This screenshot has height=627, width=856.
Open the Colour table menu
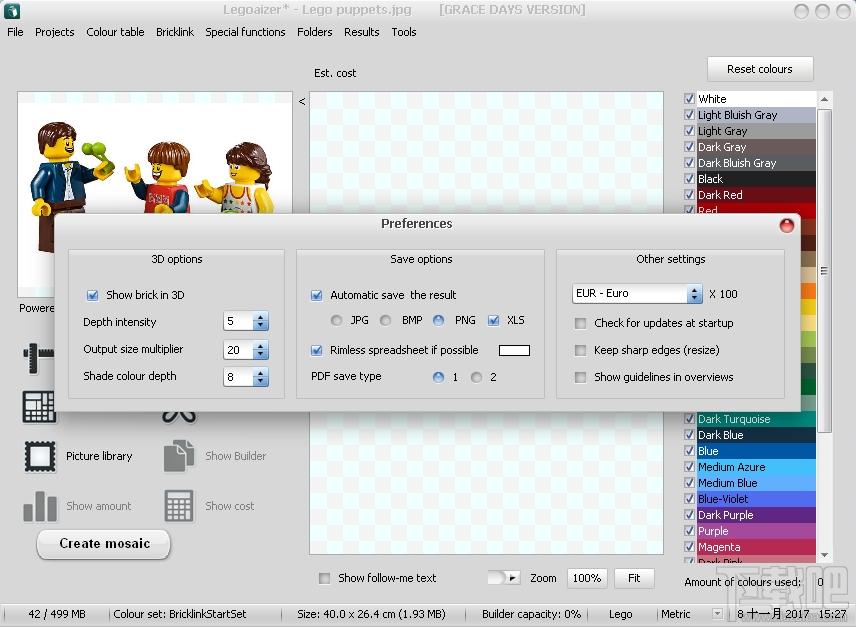coord(115,32)
